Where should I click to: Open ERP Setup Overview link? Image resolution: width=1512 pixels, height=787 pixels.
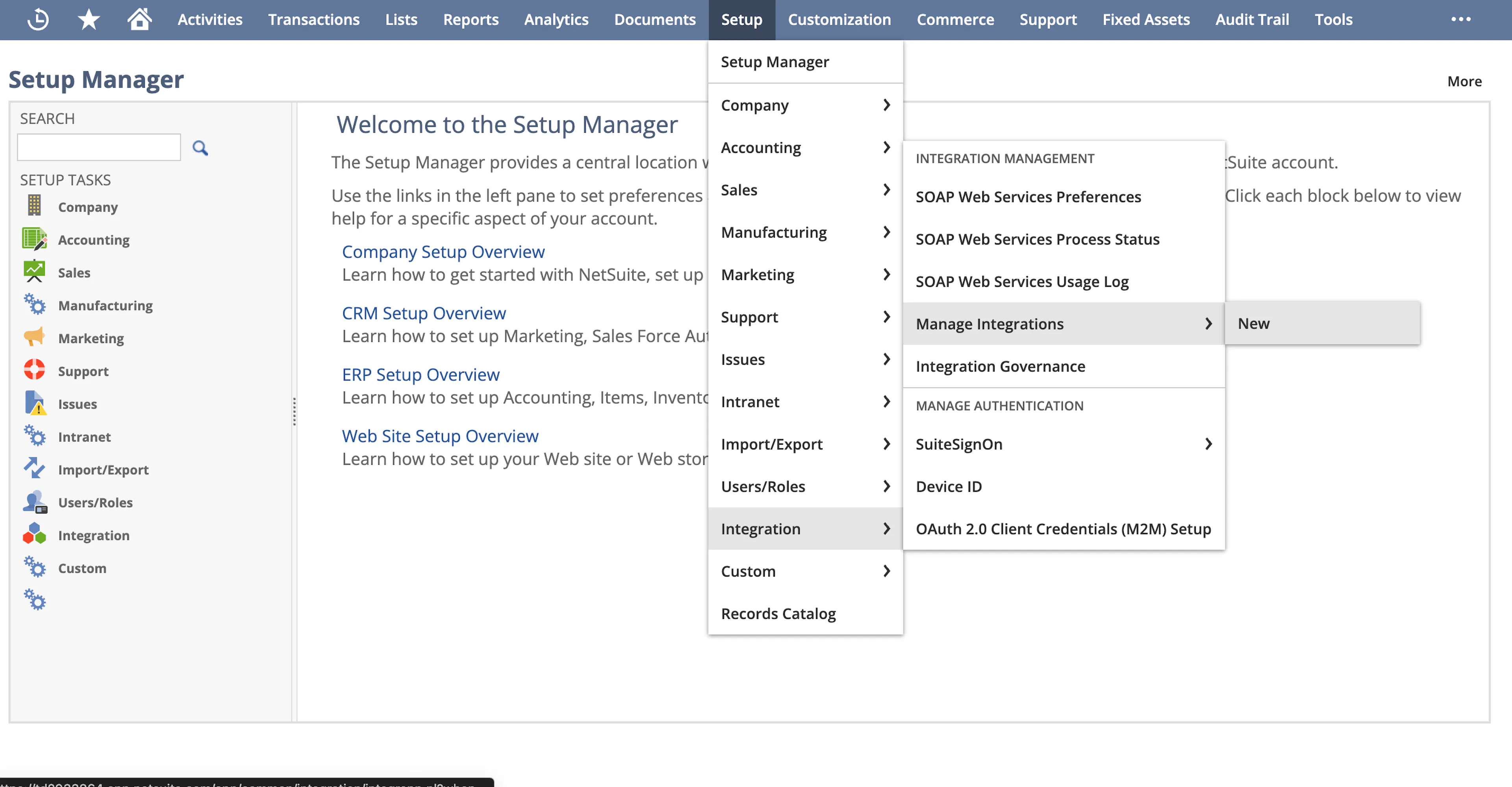[x=421, y=374]
